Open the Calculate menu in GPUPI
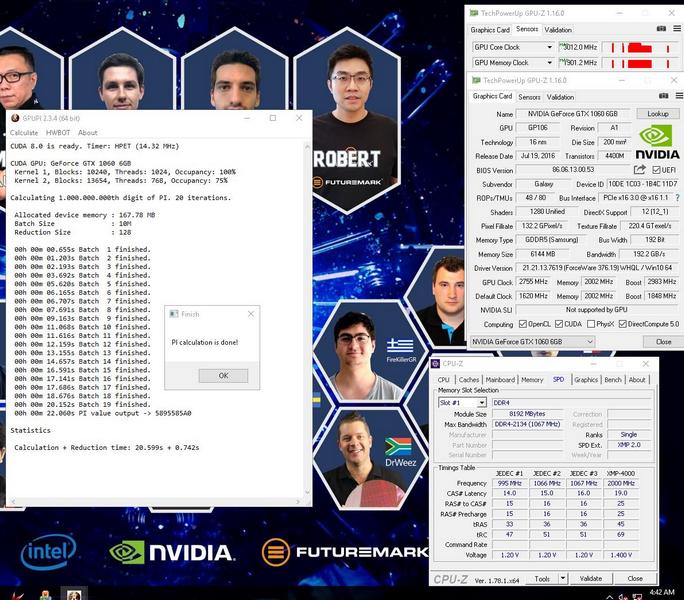 (24, 133)
